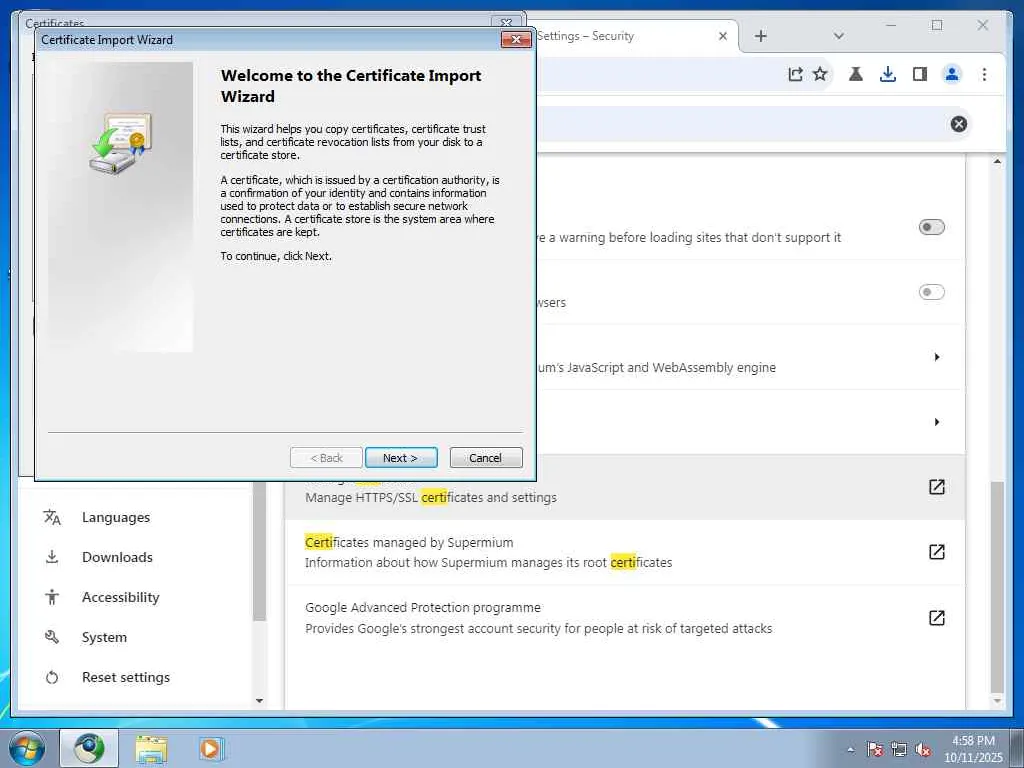This screenshot has width=1024, height=768.
Task: Expand the row below JavaScript engine setting
Action: 936,422
